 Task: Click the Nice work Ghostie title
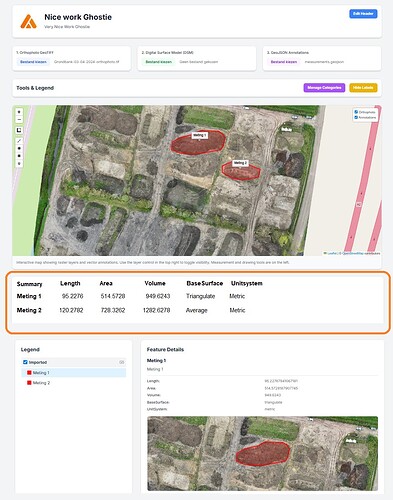(x=78, y=17)
